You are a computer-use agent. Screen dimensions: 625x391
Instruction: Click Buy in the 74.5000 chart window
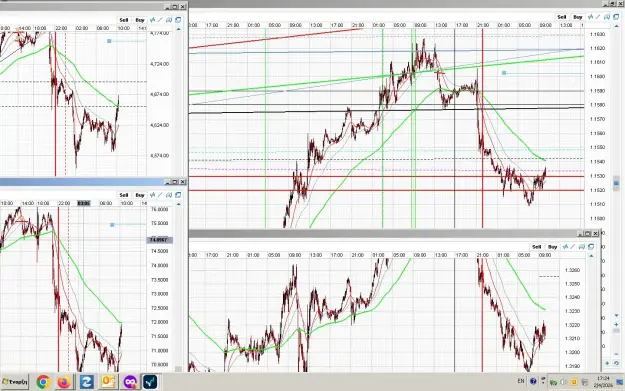(x=140, y=195)
